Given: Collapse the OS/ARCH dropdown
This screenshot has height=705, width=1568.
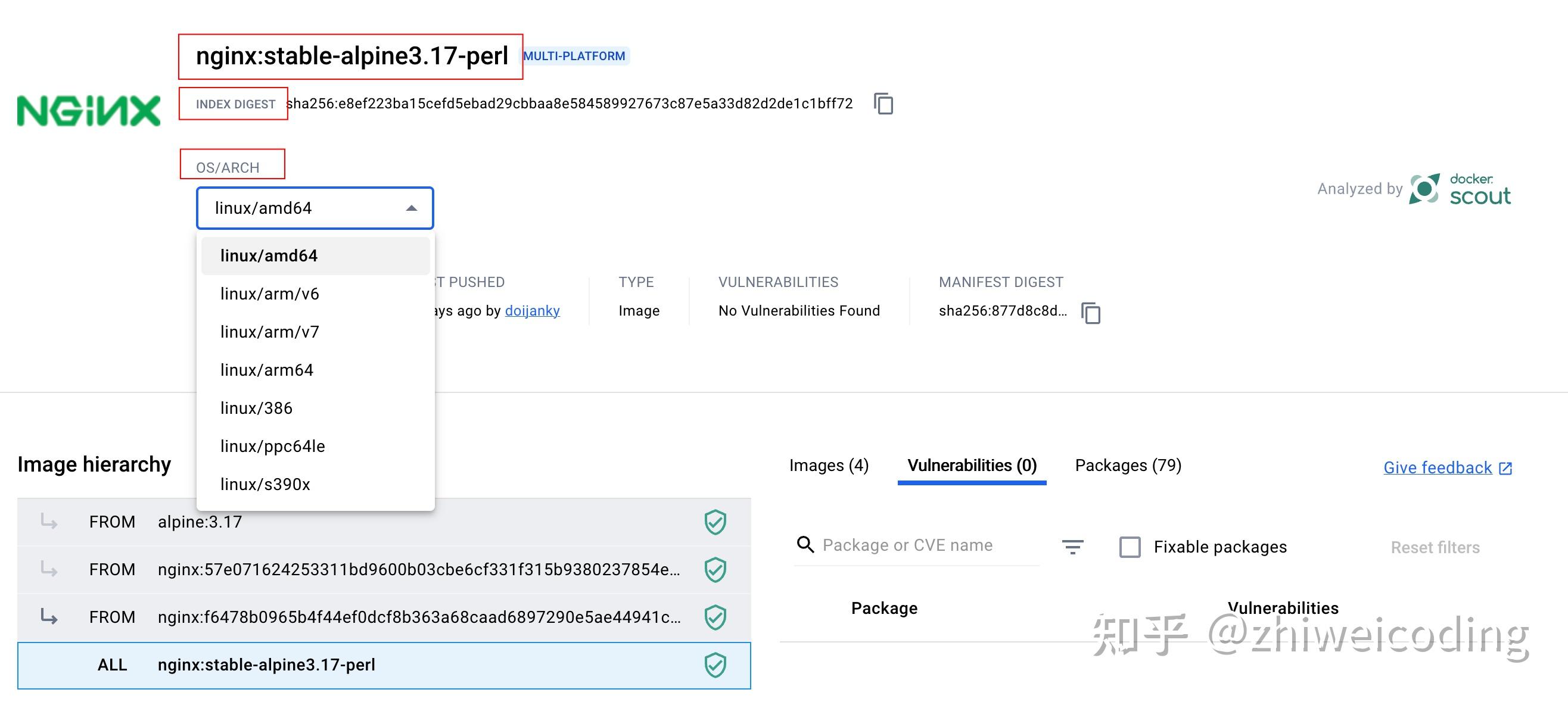Looking at the screenshot, I should coord(412,207).
